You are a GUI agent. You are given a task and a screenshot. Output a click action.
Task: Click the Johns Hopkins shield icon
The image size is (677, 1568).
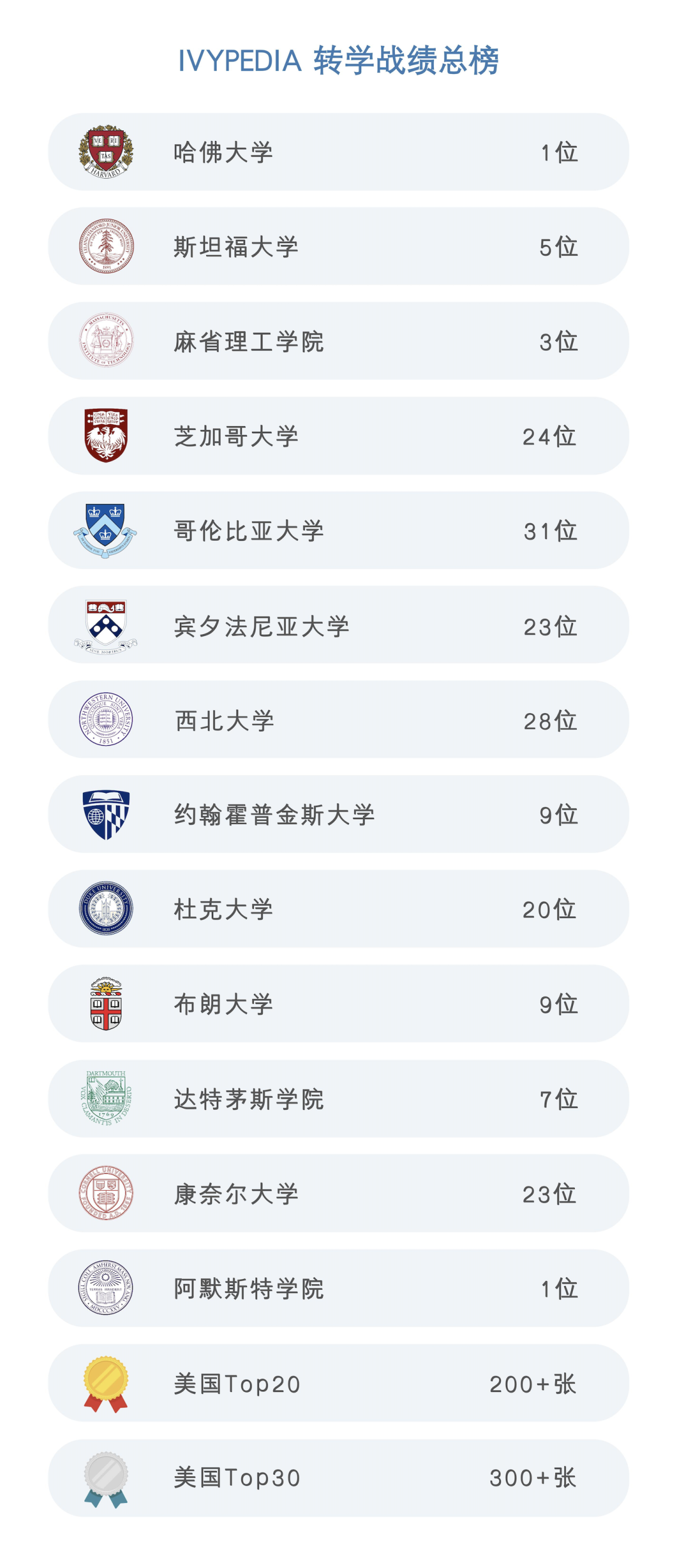click(x=106, y=815)
